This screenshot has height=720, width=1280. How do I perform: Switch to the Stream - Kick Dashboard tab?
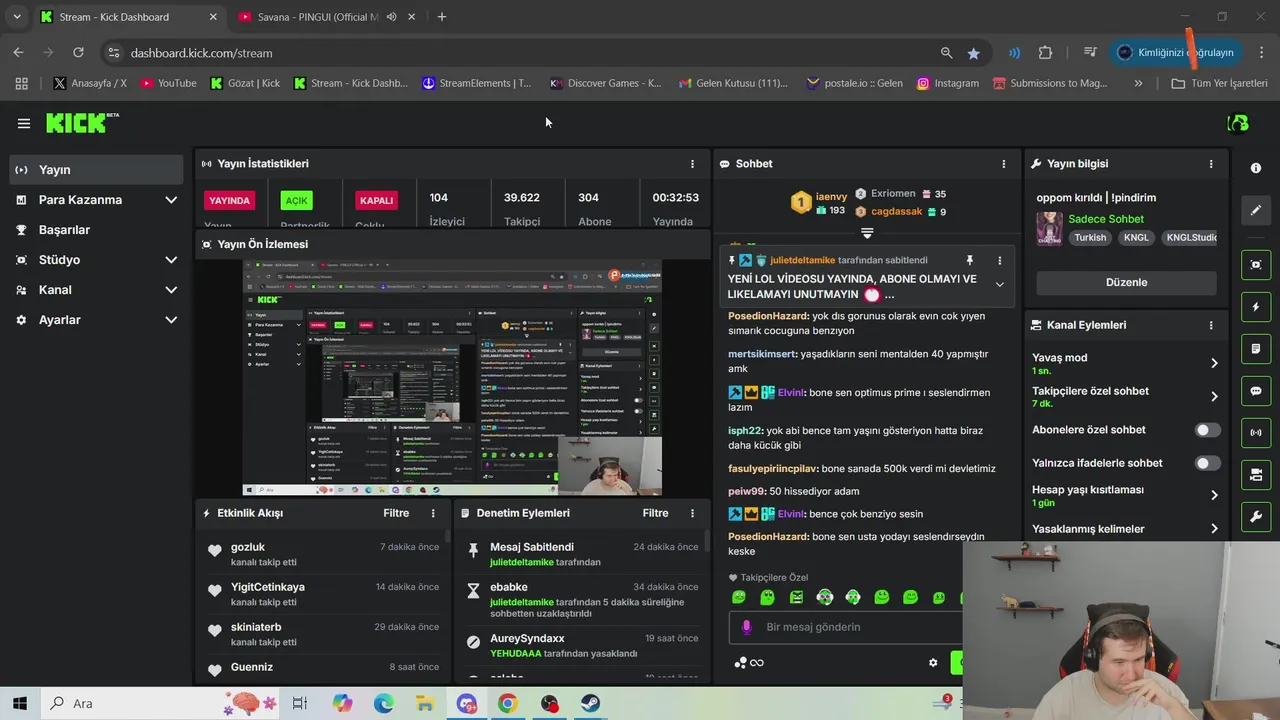[129, 17]
